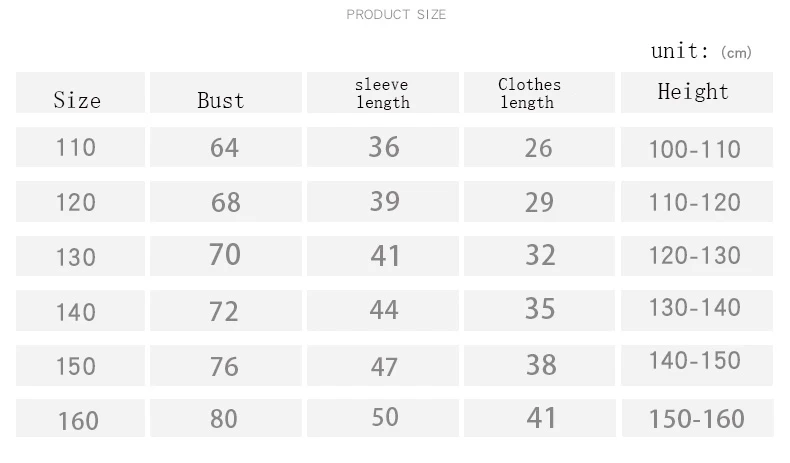Select size 110 row cell
The height and width of the screenshot is (463, 790).
(80, 147)
